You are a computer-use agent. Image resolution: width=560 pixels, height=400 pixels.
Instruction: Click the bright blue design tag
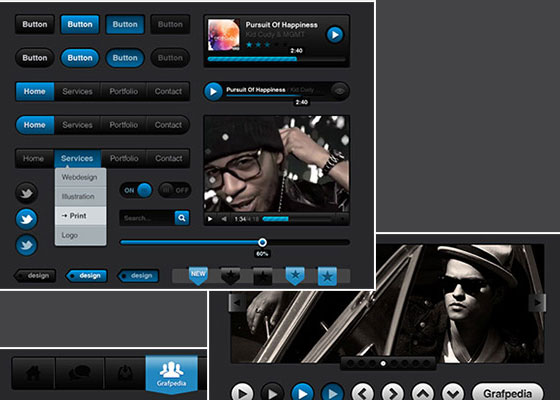click(86, 276)
